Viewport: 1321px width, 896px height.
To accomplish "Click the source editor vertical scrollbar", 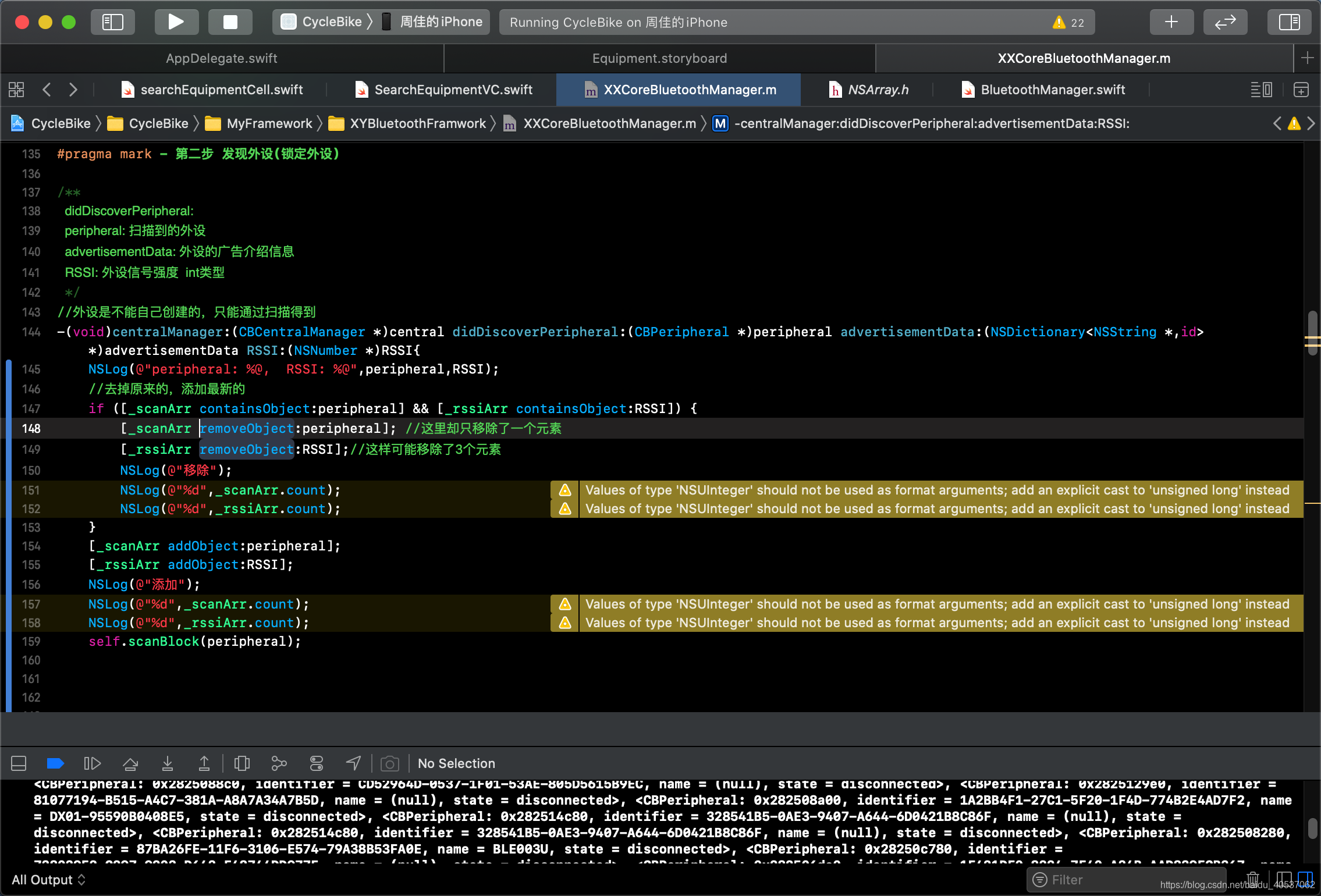I will [x=1312, y=333].
